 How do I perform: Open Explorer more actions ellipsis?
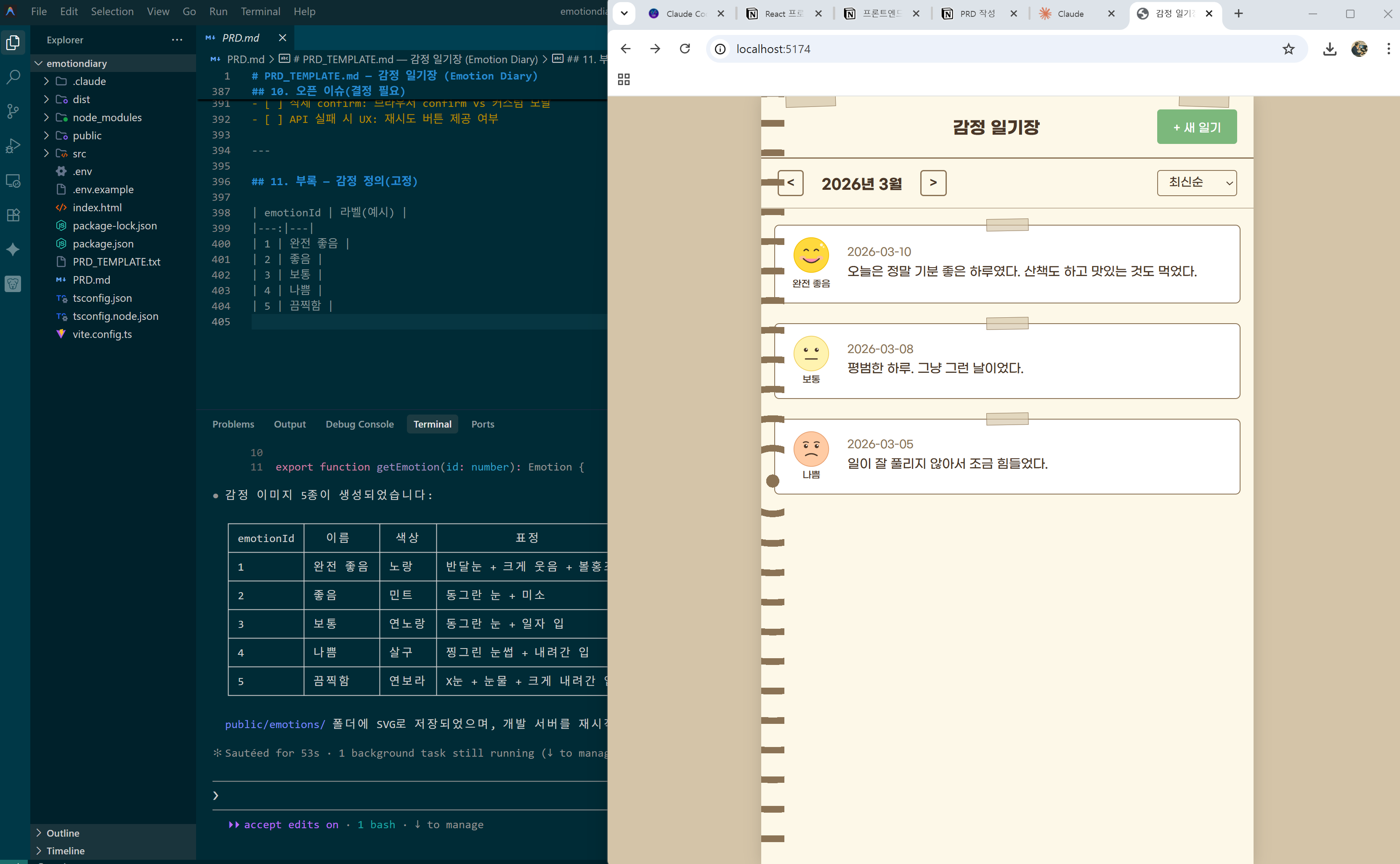coord(177,40)
